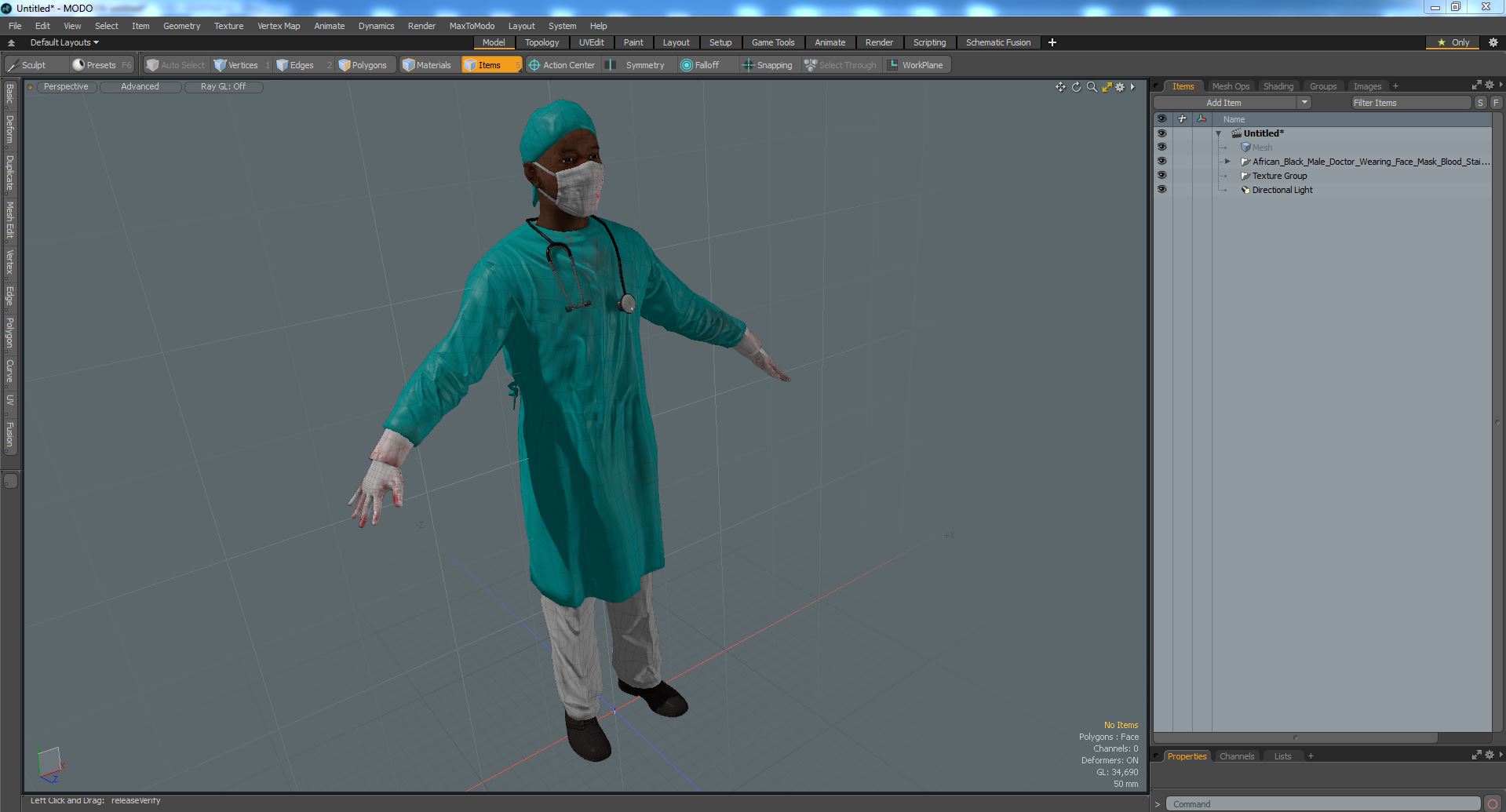The image size is (1506, 812).
Task: Open the Items panel settings gear
Action: pos(1489,85)
